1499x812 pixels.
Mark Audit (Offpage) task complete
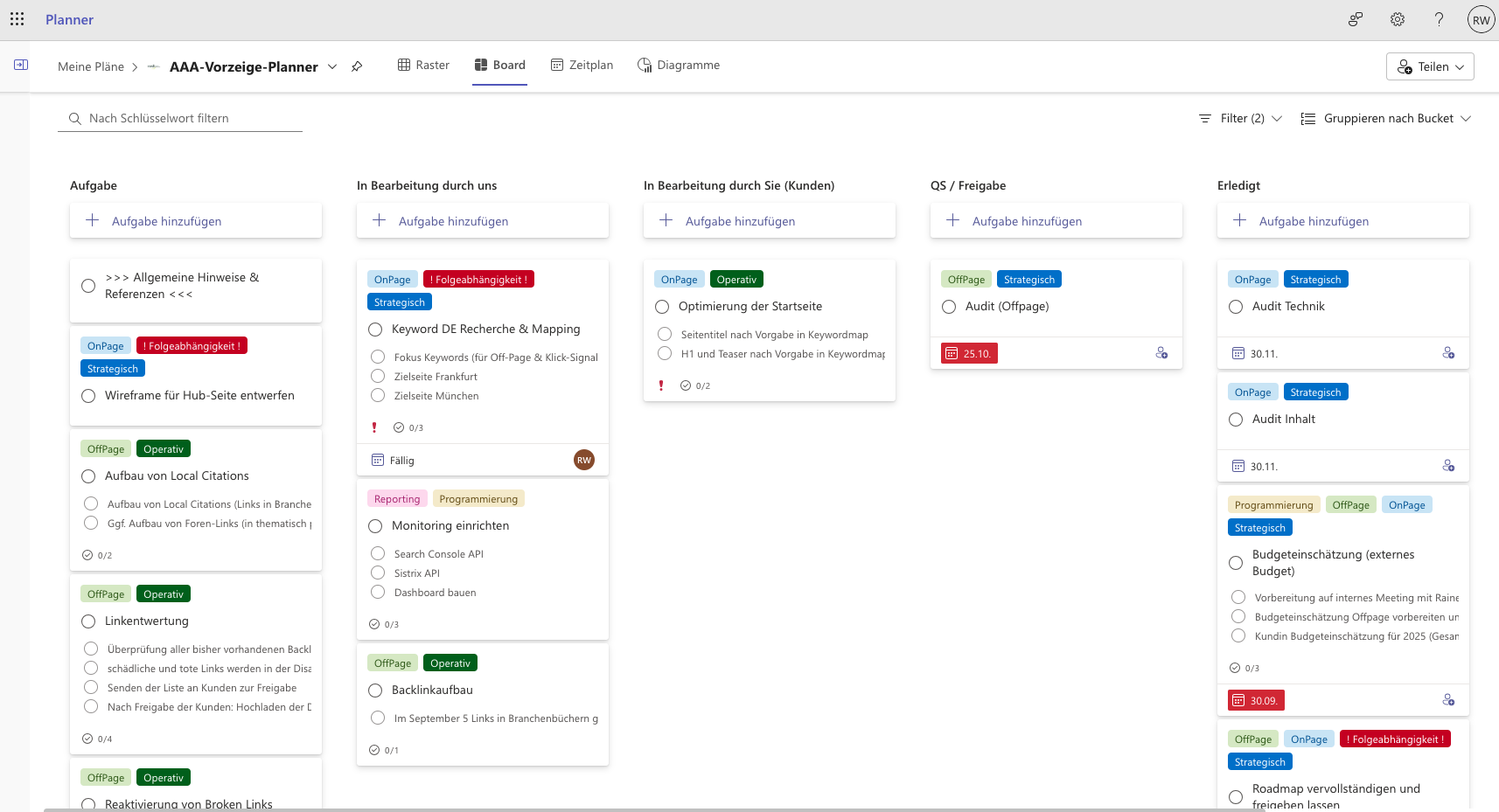949,307
